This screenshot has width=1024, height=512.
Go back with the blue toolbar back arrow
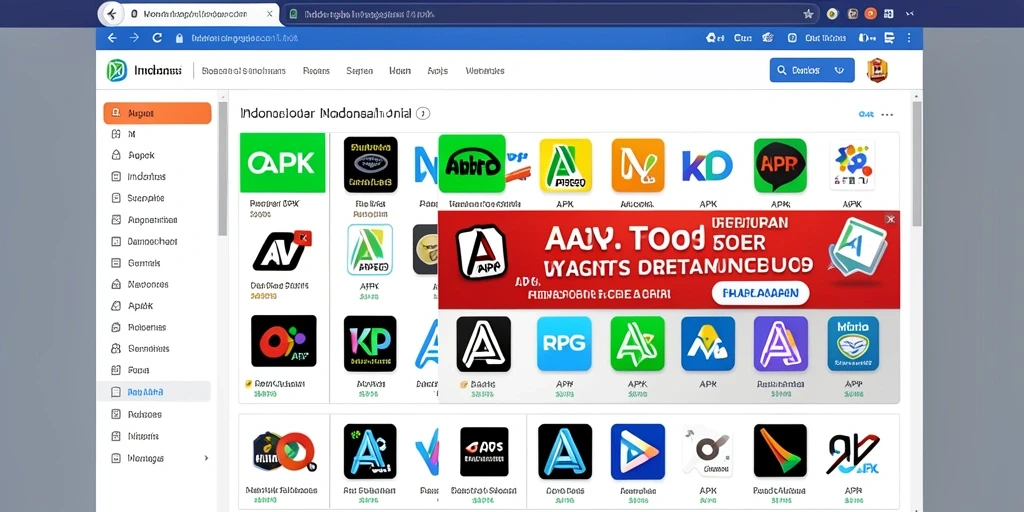tap(112, 39)
